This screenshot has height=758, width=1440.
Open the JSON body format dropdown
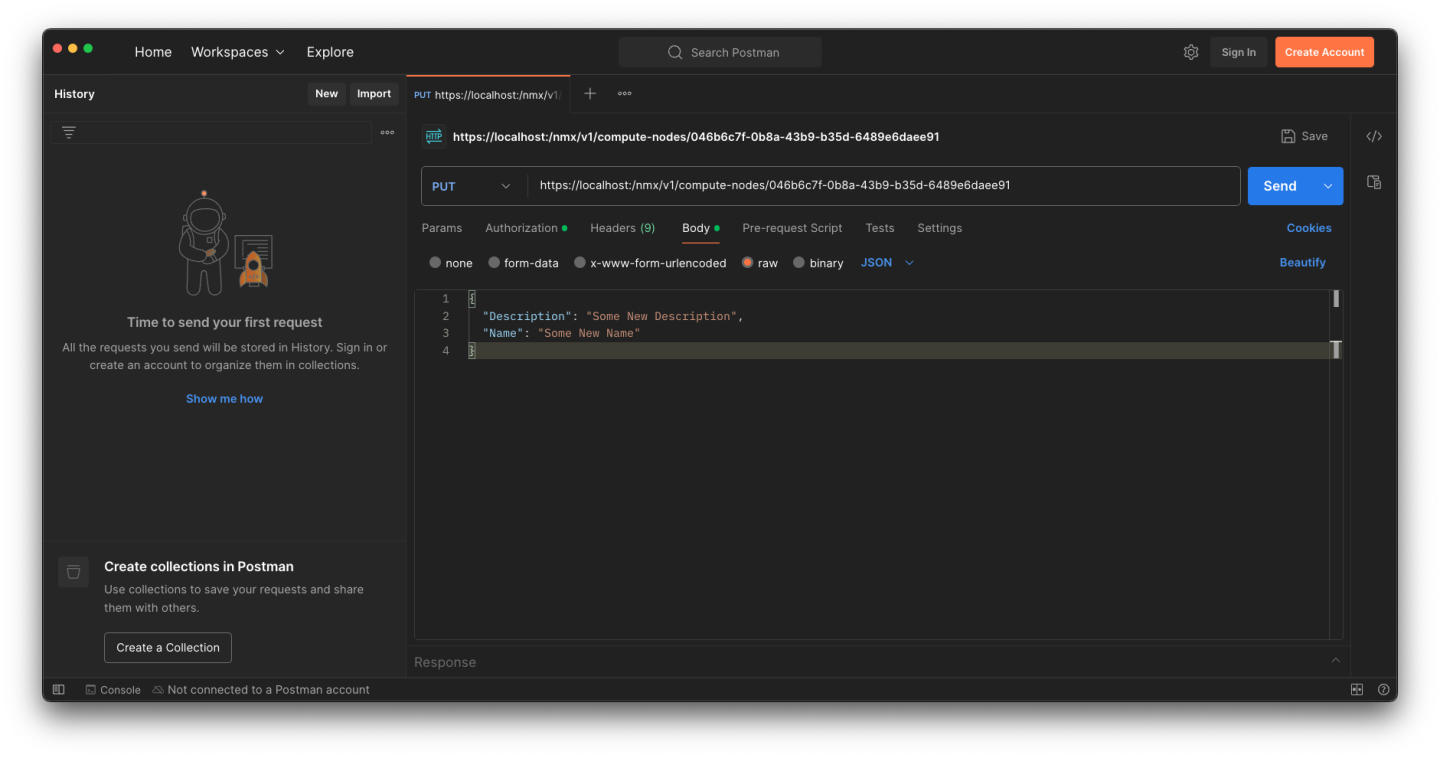pos(884,262)
